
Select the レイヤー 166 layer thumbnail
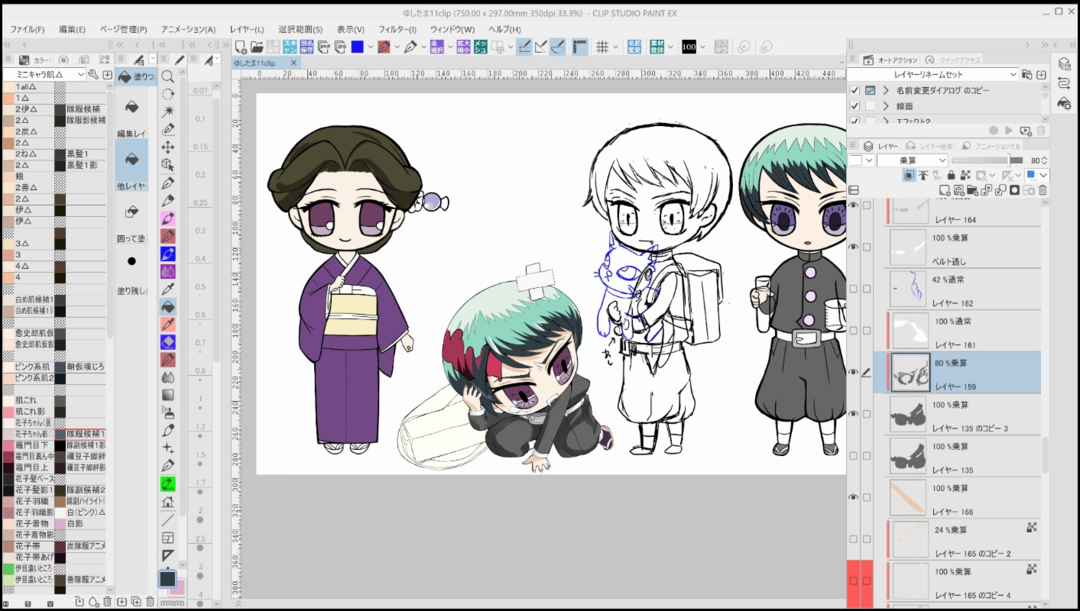[x=908, y=497]
